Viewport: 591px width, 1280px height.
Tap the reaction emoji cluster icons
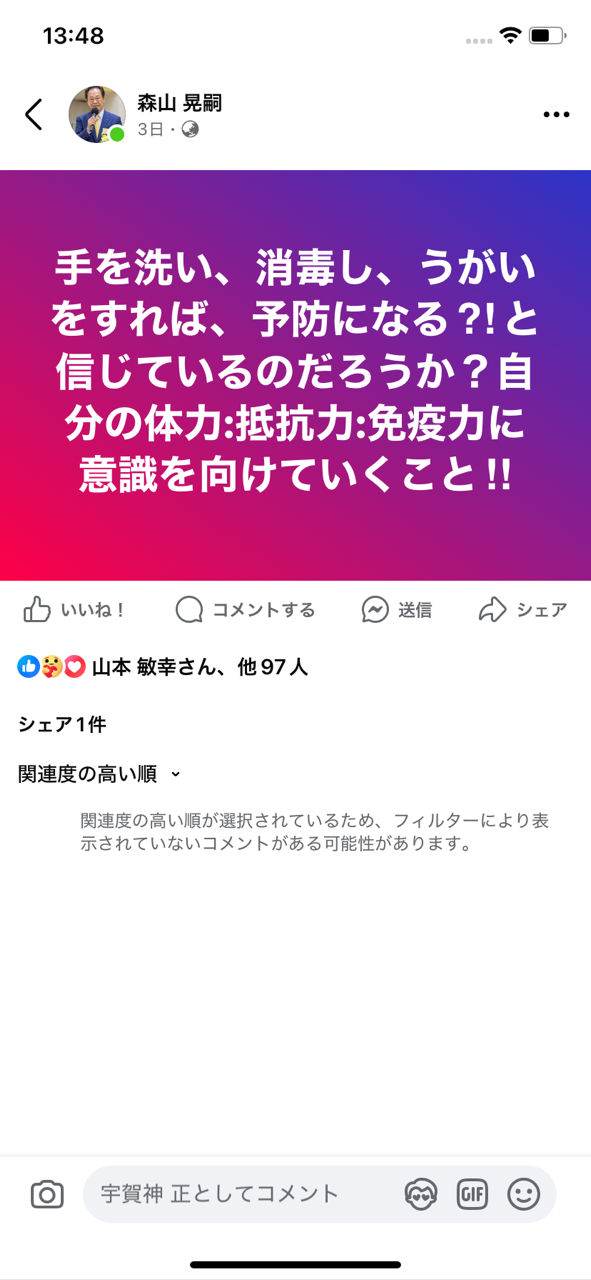(x=52, y=667)
